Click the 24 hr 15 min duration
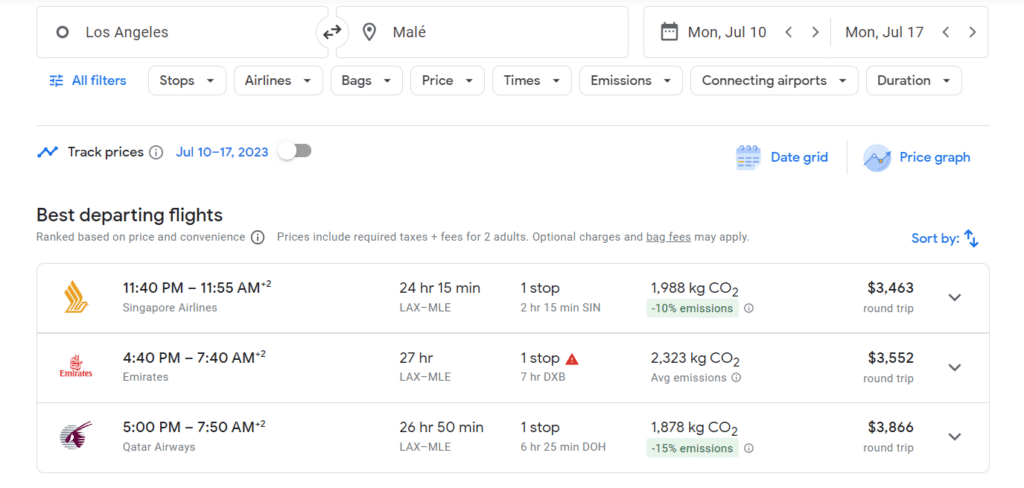 click(x=440, y=288)
